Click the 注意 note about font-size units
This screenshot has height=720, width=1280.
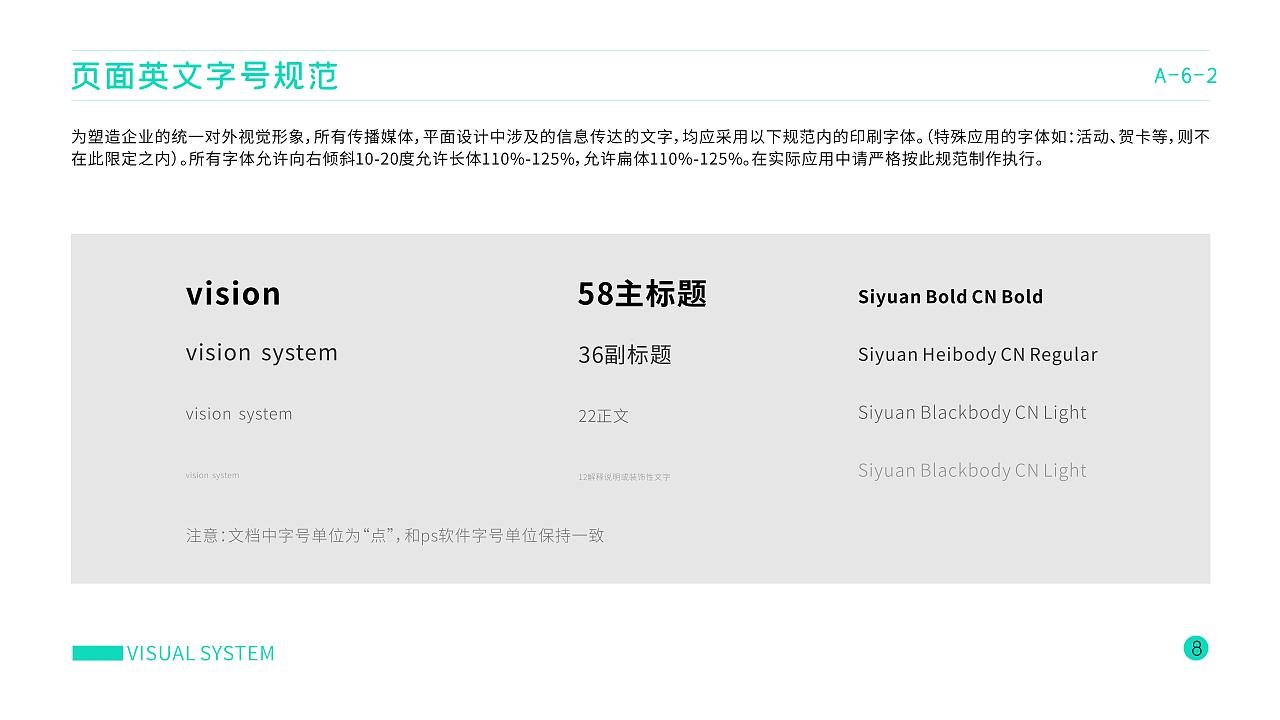(x=395, y=536)
